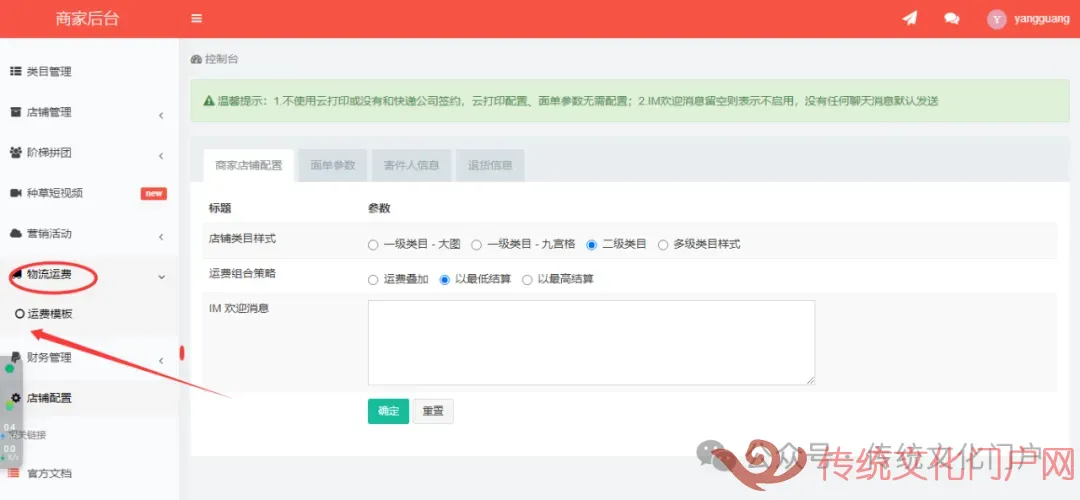This screenshot has width=1080, height=500.
Task: Switch to 退货信息 tab
Action: point(490,165)
